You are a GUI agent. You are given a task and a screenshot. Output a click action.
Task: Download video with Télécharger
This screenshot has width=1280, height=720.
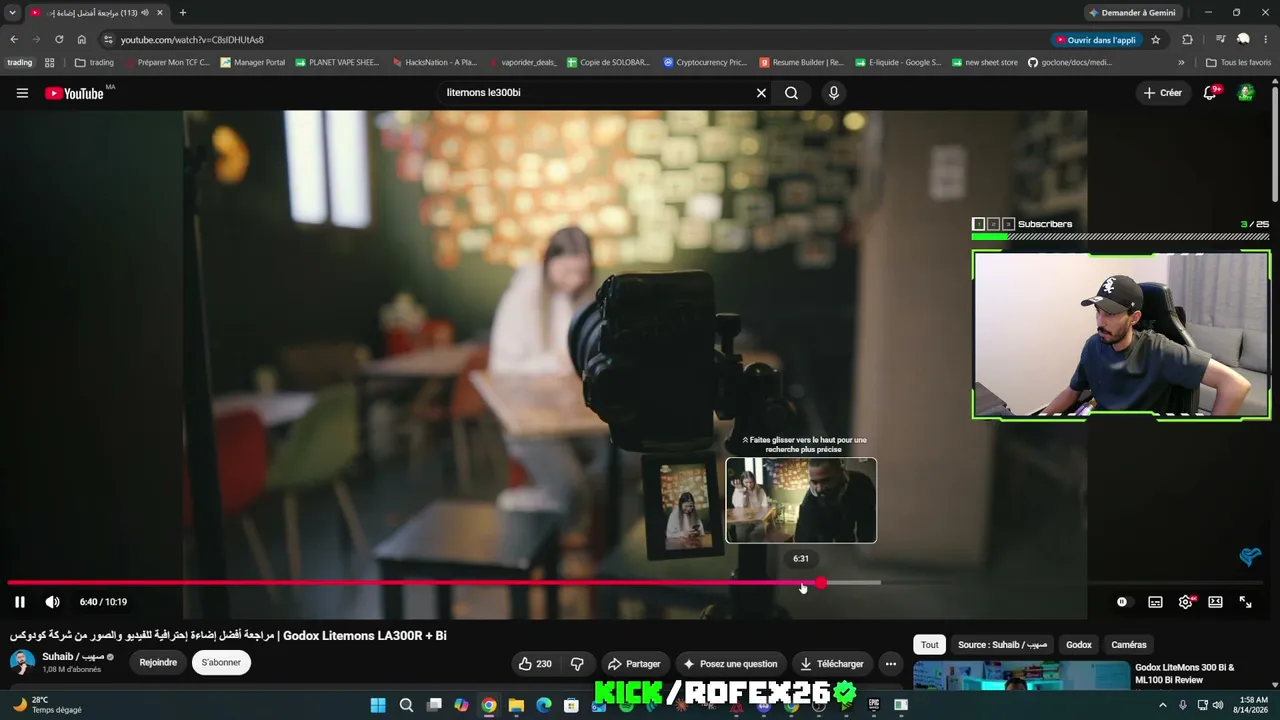click(832, 664)
